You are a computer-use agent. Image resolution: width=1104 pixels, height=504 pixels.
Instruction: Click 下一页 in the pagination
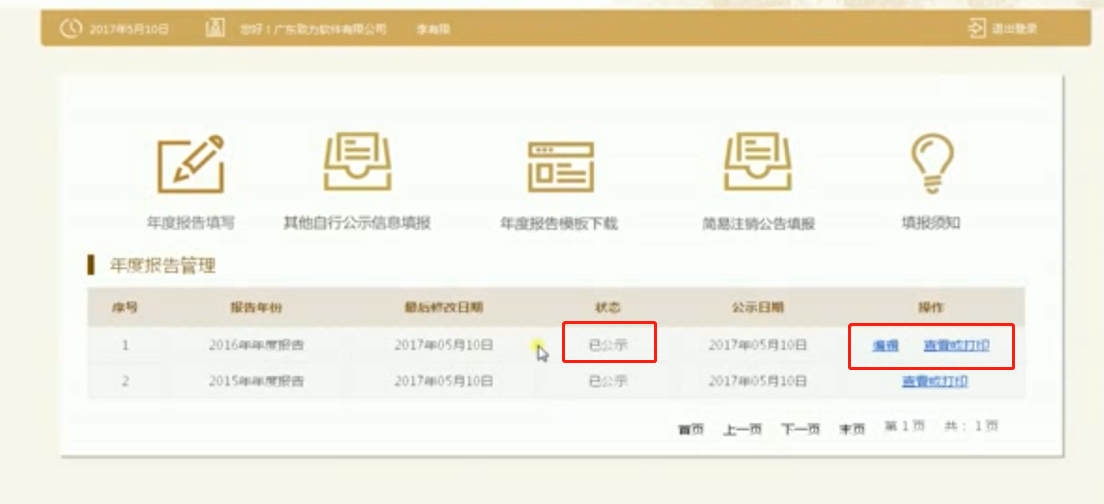click(x=800, y=429)
